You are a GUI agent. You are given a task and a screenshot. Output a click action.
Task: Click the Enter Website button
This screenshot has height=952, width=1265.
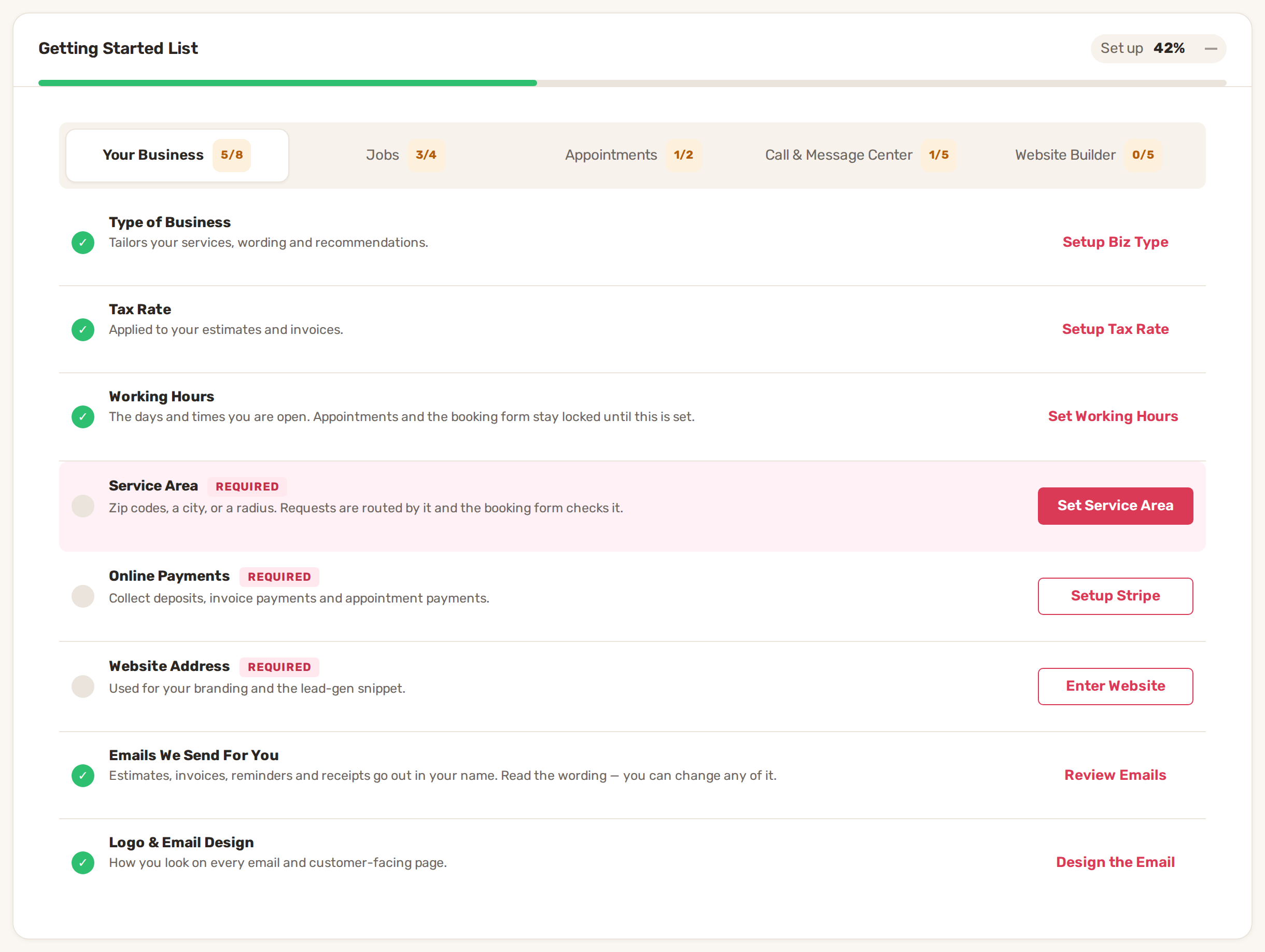click(x=1115, y=687)
